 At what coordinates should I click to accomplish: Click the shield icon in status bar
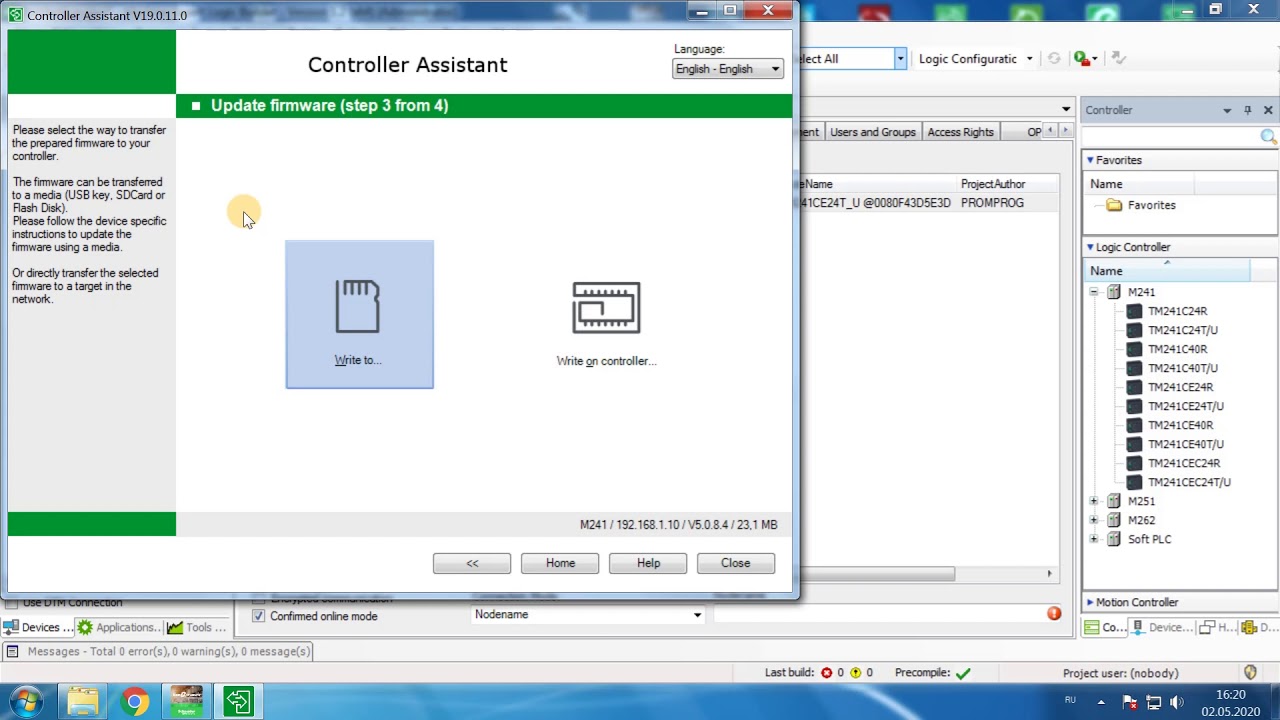(1250, 673)
